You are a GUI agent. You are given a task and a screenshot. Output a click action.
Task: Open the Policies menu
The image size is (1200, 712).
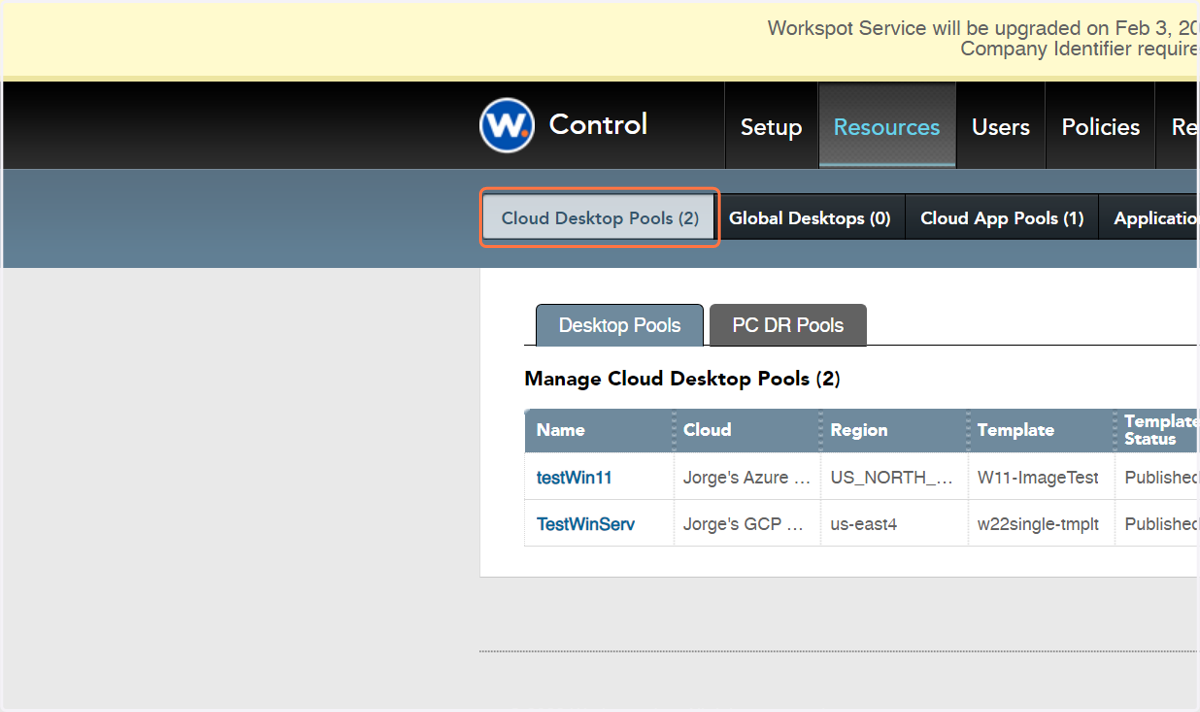[1101, 127]
